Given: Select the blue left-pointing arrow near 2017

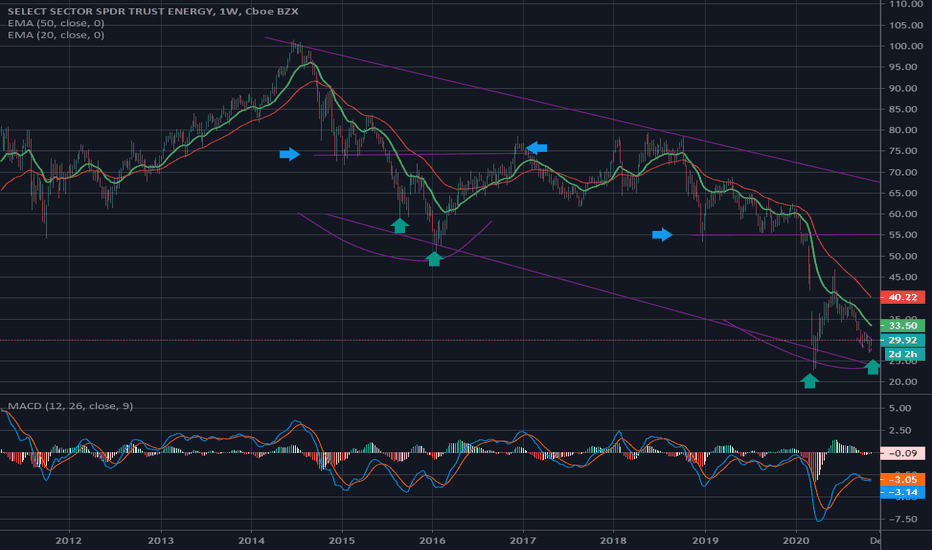Looking at the screenshot, I should (536, 147).
